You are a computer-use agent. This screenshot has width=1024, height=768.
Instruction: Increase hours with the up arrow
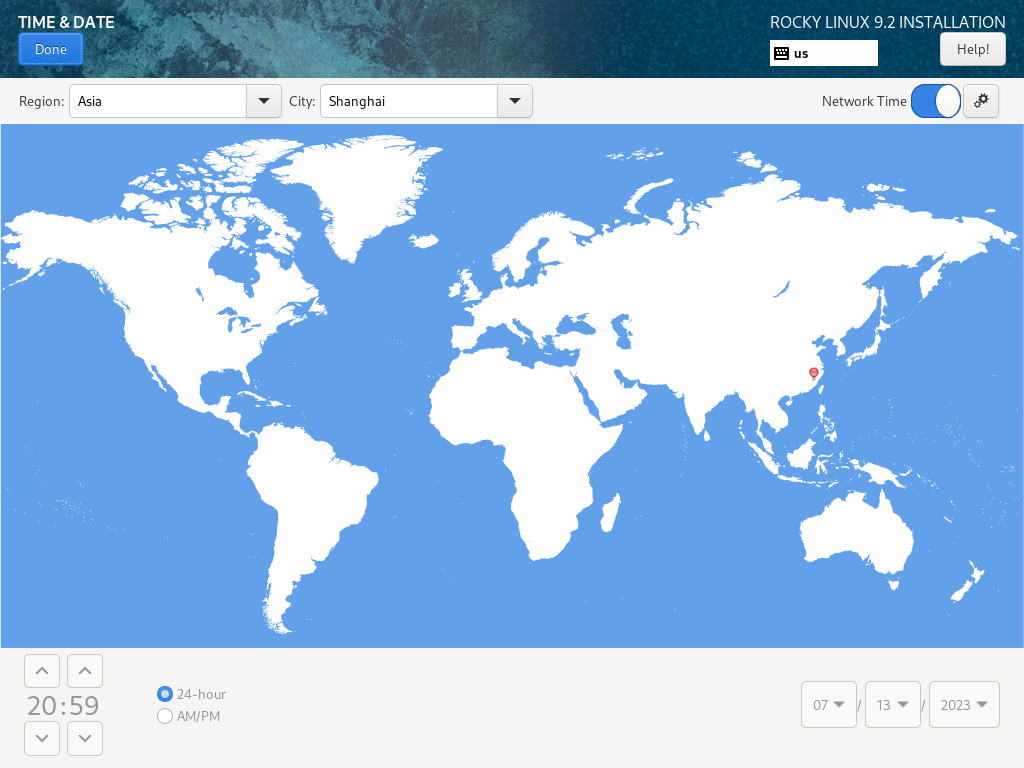tap(42, 671)
